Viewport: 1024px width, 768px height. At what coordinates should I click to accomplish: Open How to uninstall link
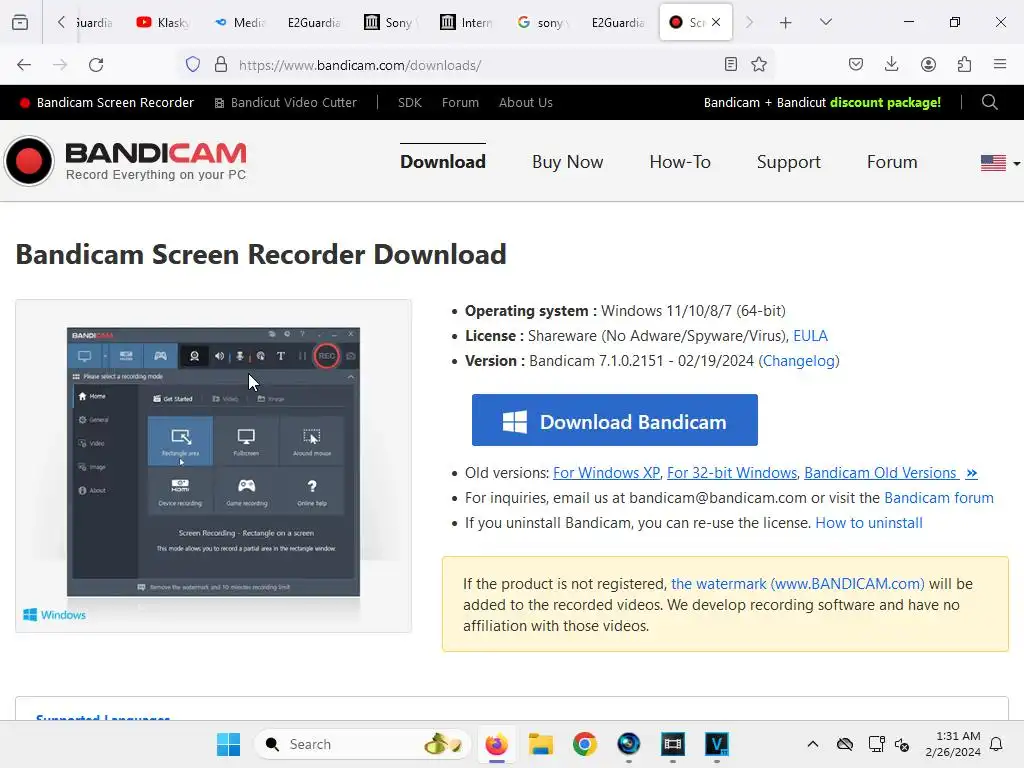pos(869,522)
